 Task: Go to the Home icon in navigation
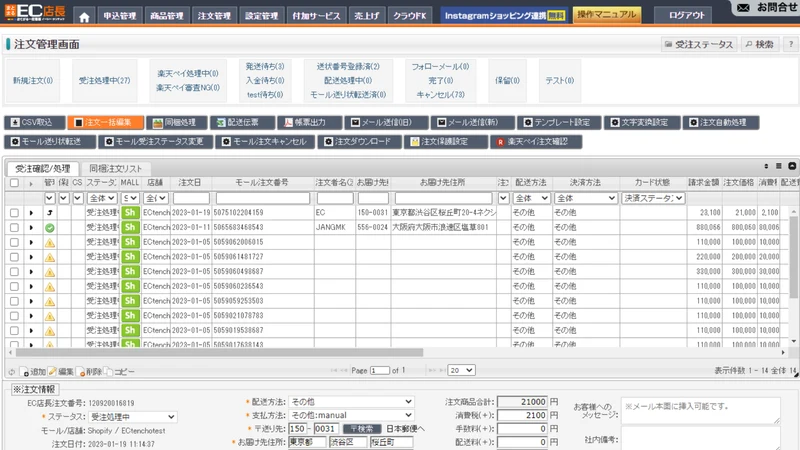(84, 17)
